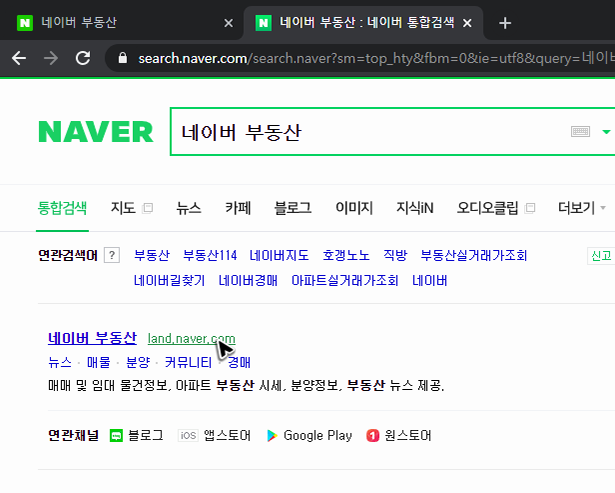The image size is (615, 493).
Task: Open the 블로그 related channel
Action: (x=136, y=435)
